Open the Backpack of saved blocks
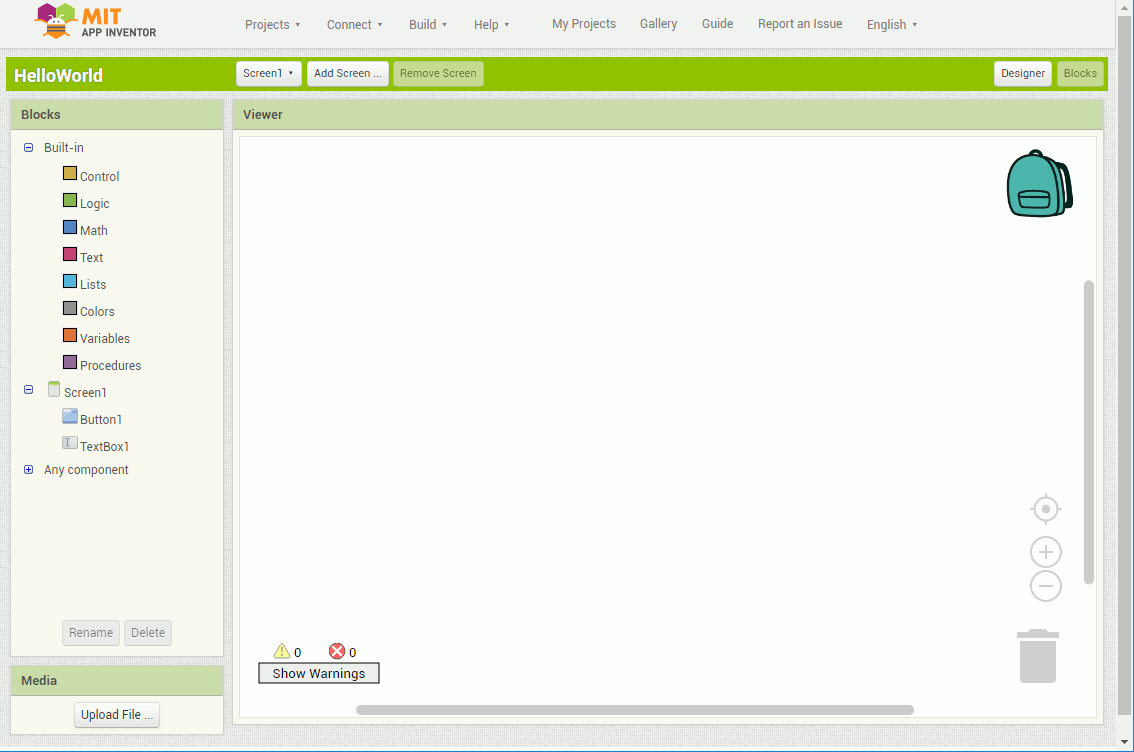The image size is (1134, 752). click(1039, 184)
